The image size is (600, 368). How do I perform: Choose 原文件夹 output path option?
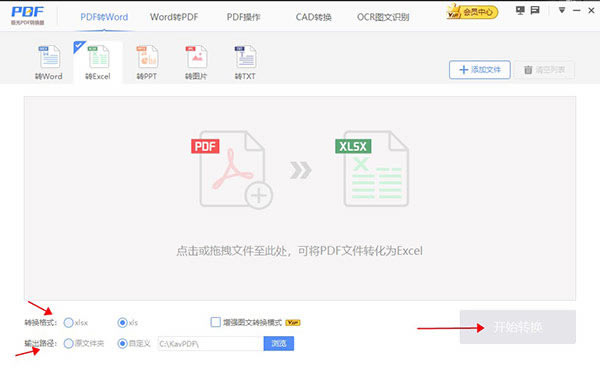tap(68, 344)
